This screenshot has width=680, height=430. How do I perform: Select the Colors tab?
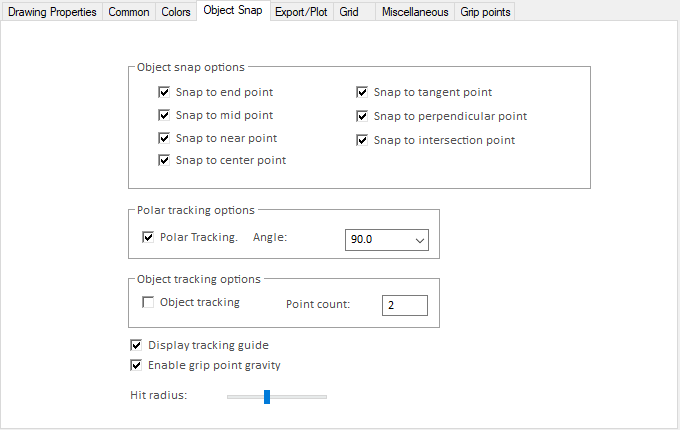tap(175, 12)
